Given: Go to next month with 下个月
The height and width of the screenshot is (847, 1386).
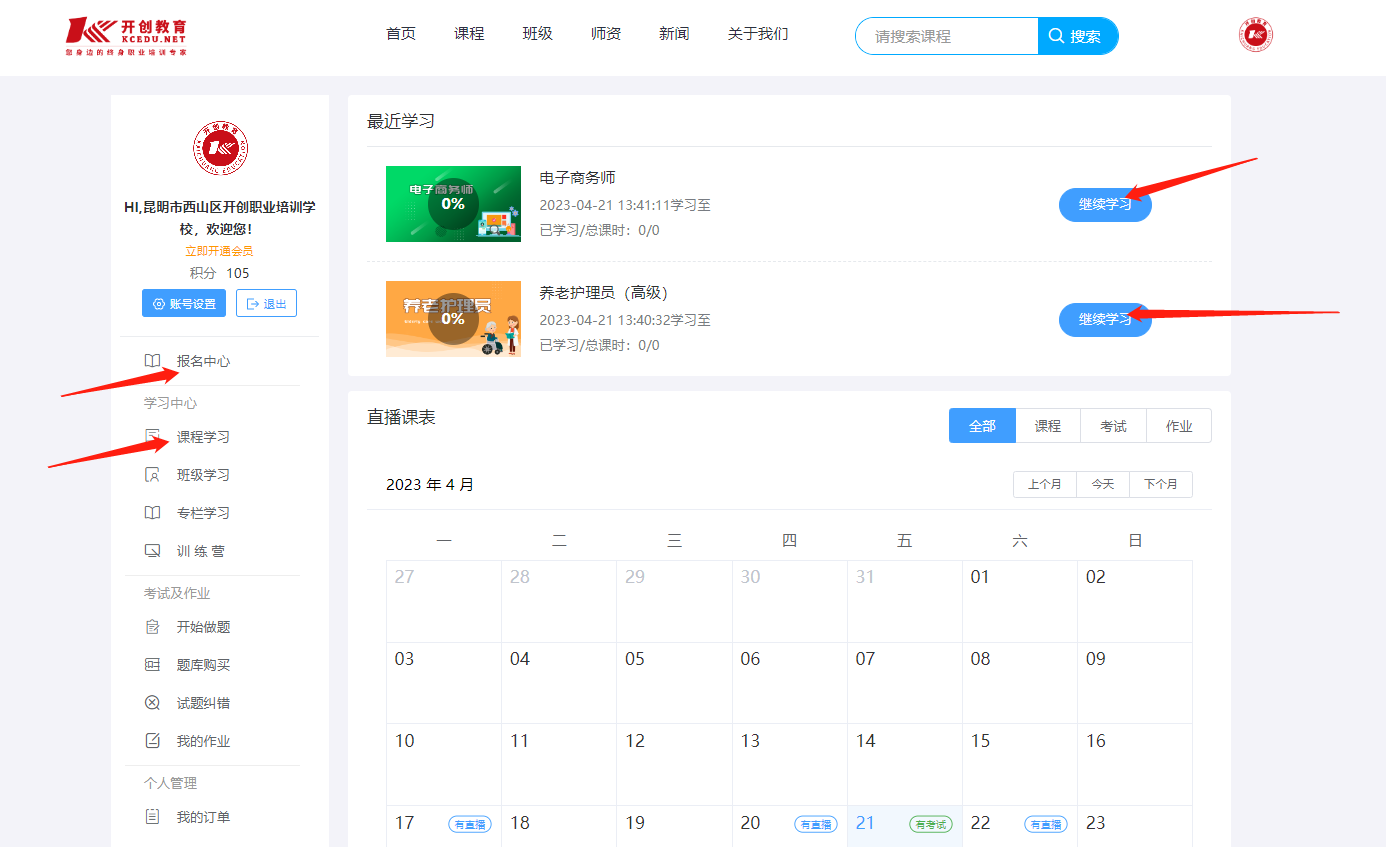Looking at the screenshot, I should [1161, 484].
